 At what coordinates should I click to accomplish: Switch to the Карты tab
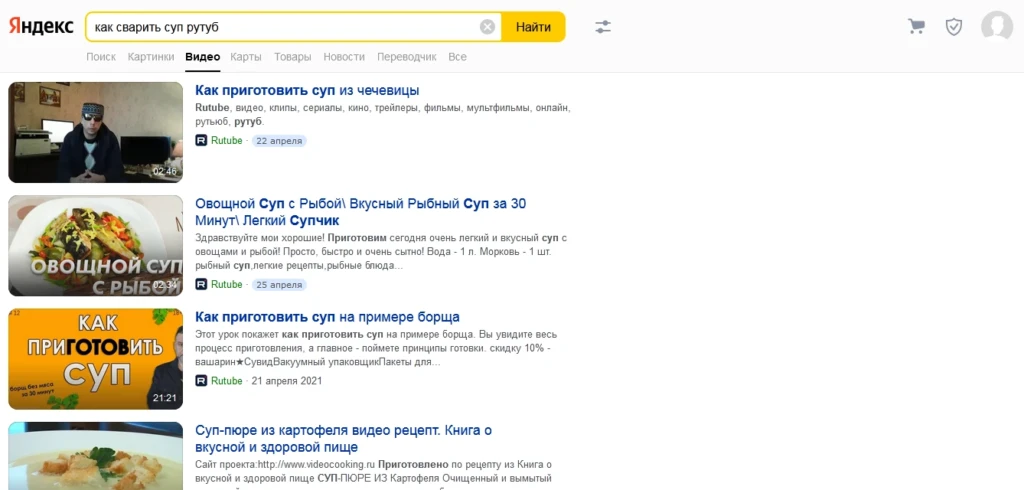point(246,57)
